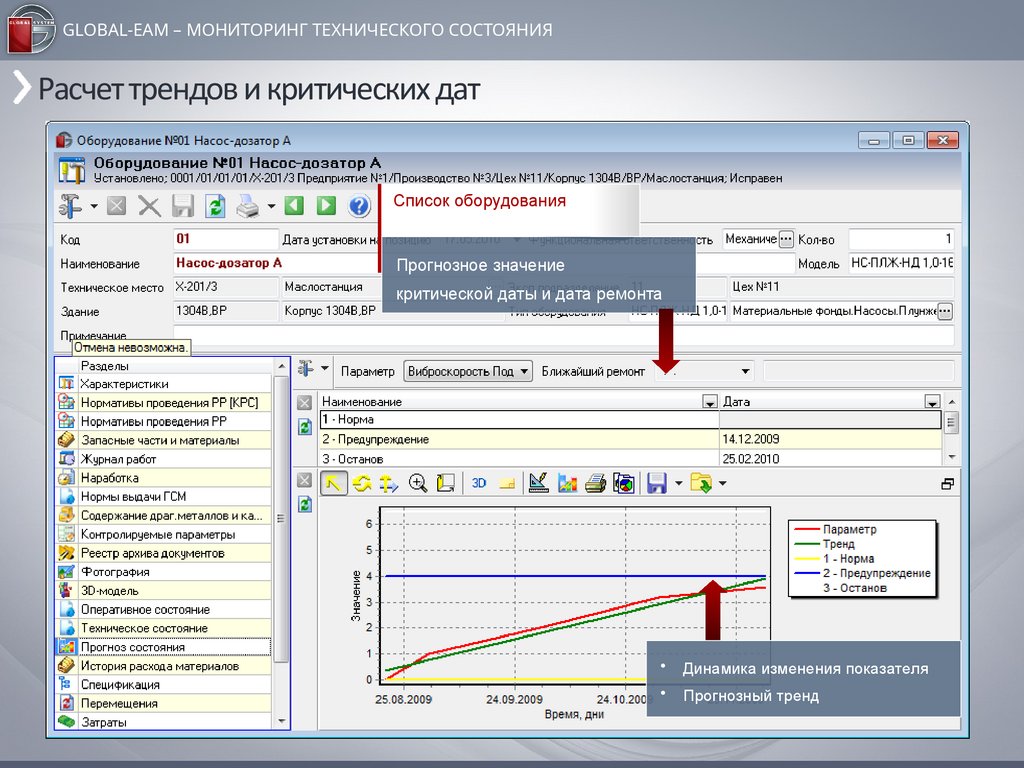
Task: Click the refresh icon in the top toolbar
Action: (x=215, y=206)
